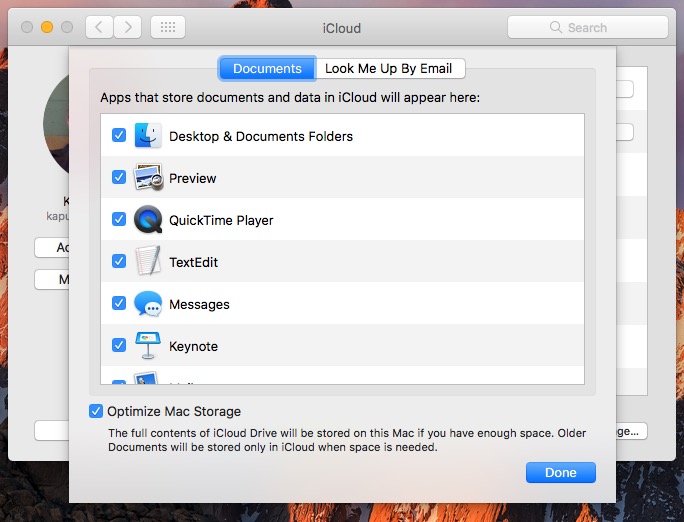Uncheck the Keynote checkbox

click(119, 345)
